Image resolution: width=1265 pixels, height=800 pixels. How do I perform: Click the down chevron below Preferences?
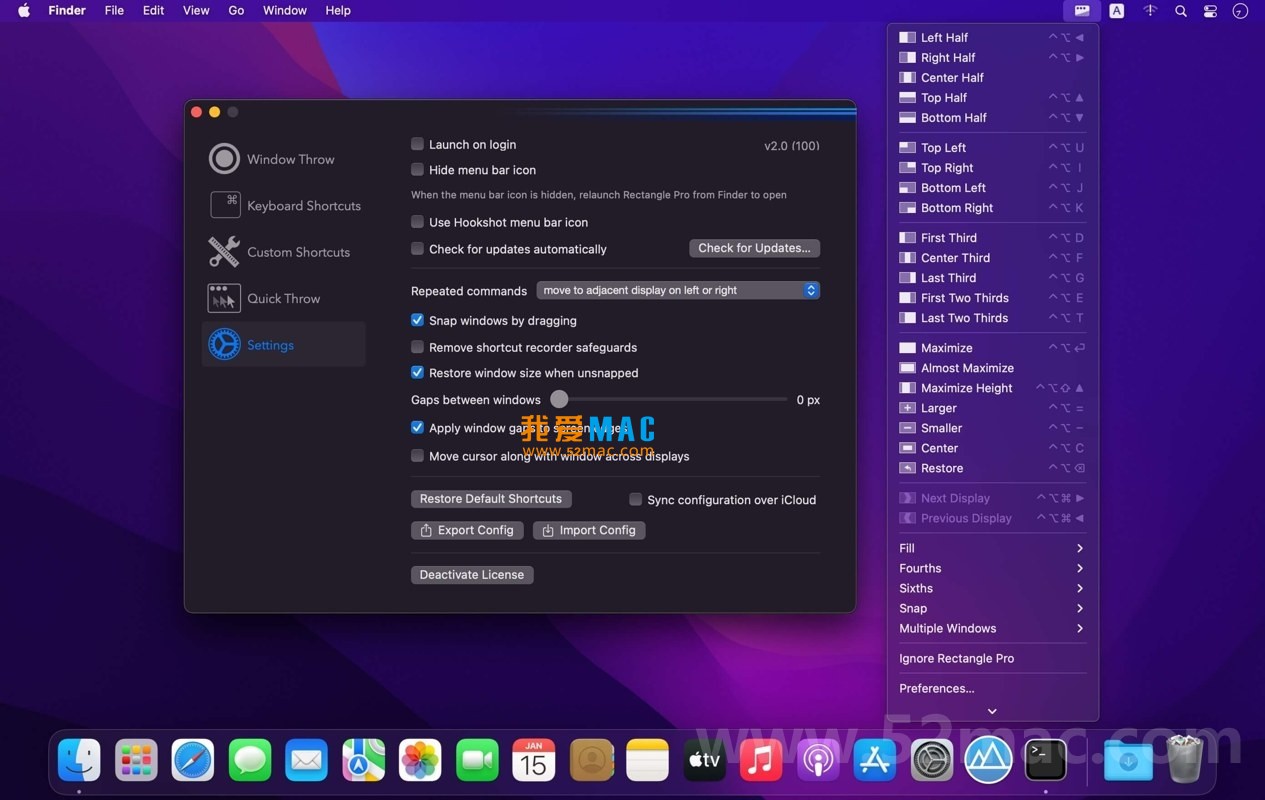click(992, 711)
